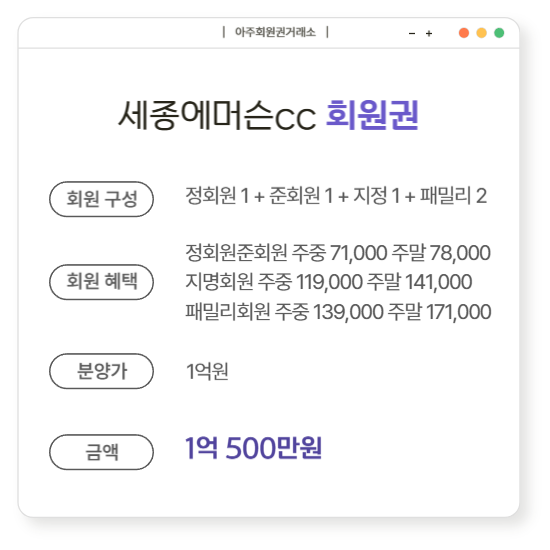Click the 회원 구성 pill label
The height and width of the screenshot is (550, 550).
click(101, 199)
